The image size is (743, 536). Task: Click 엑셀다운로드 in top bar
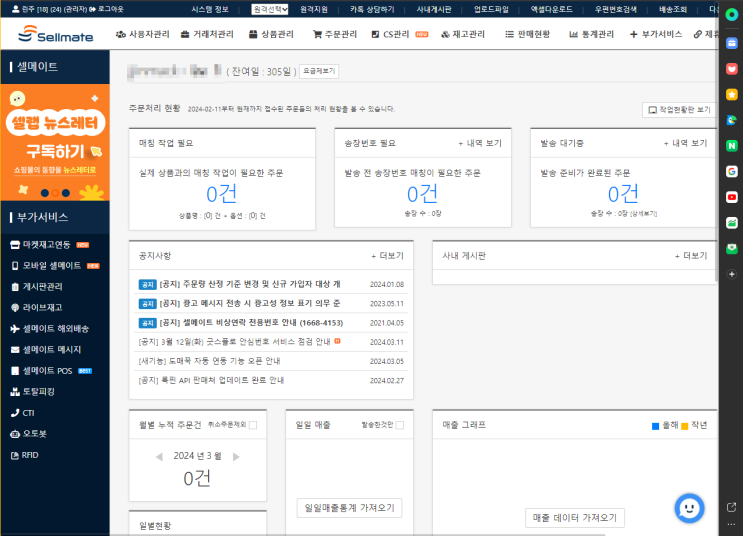[552, 9]
